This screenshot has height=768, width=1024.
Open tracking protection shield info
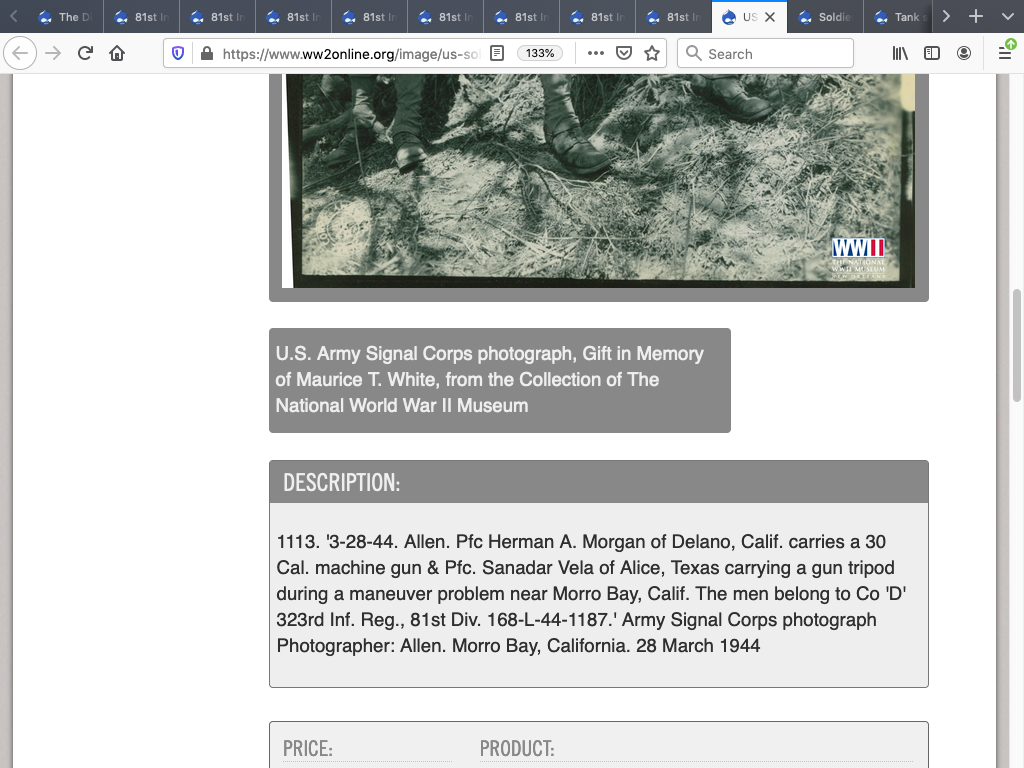(178, 53)
